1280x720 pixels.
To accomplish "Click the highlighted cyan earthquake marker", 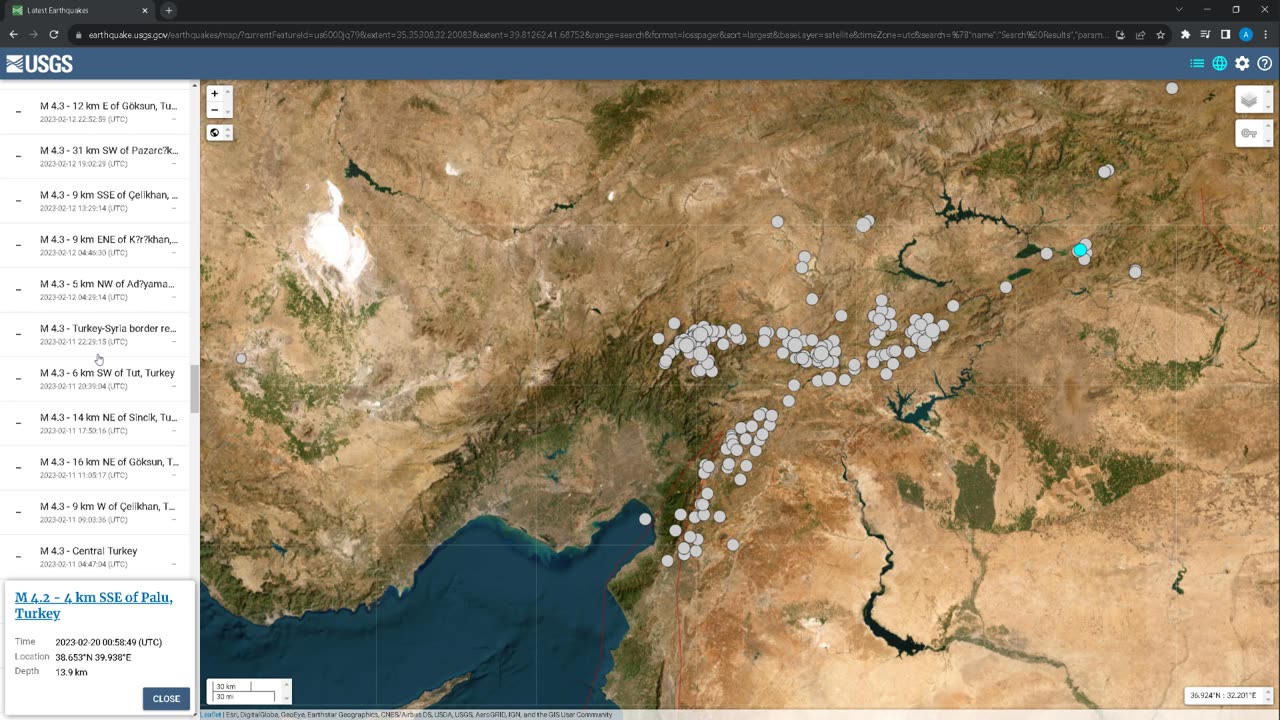I will click(1080, 250).
